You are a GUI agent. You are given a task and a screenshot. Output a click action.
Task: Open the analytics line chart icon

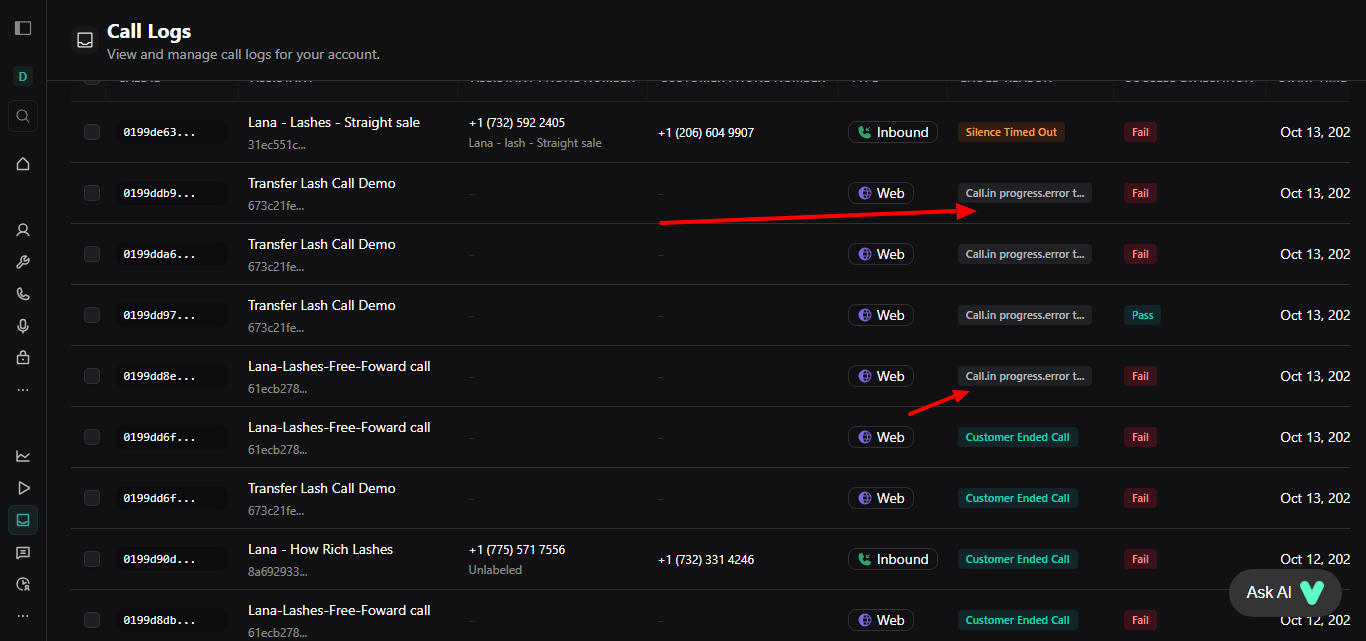(23, 456)
